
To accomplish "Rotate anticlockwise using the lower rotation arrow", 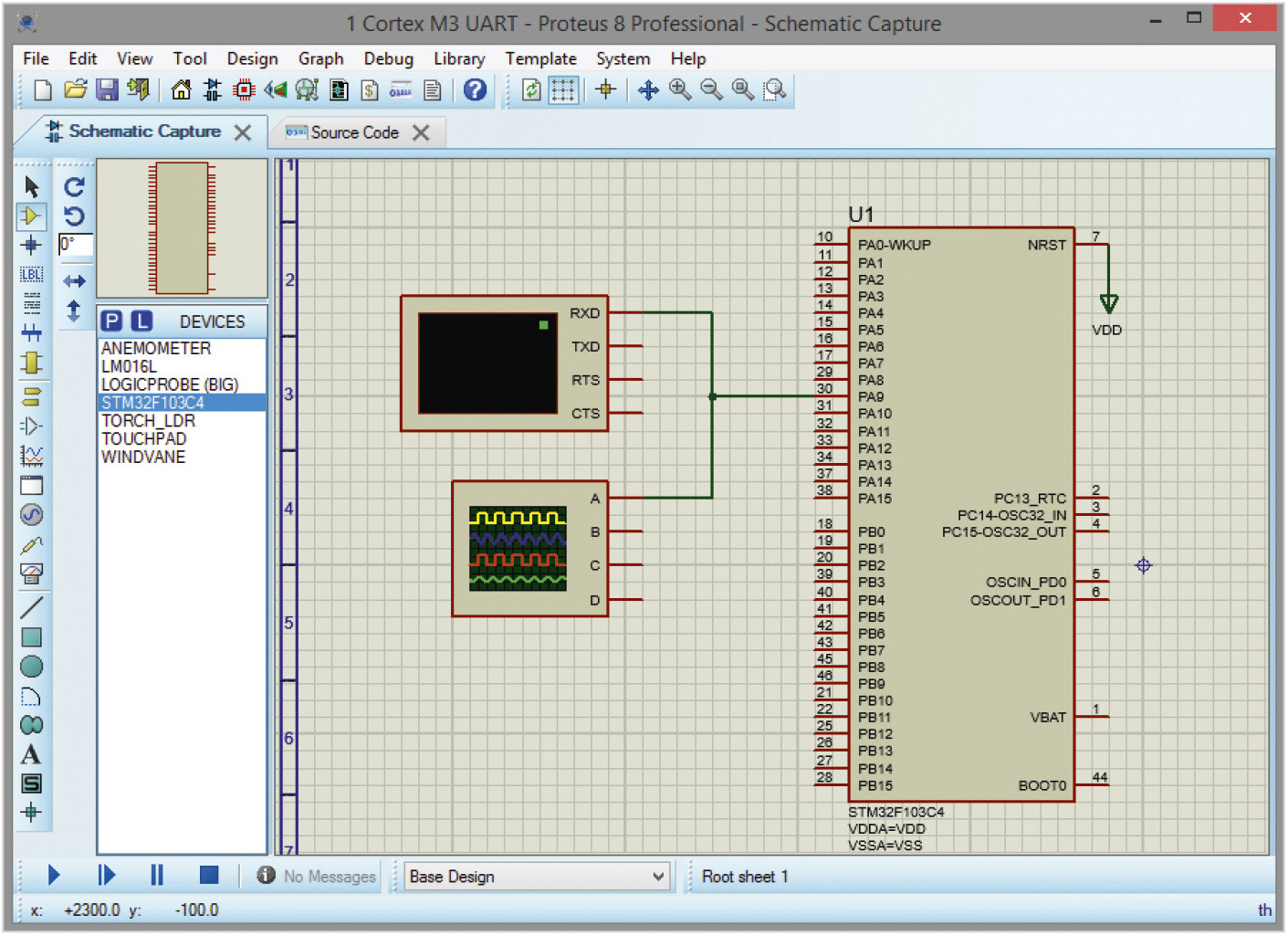I will pyautogui.click(x=74, y=216).
